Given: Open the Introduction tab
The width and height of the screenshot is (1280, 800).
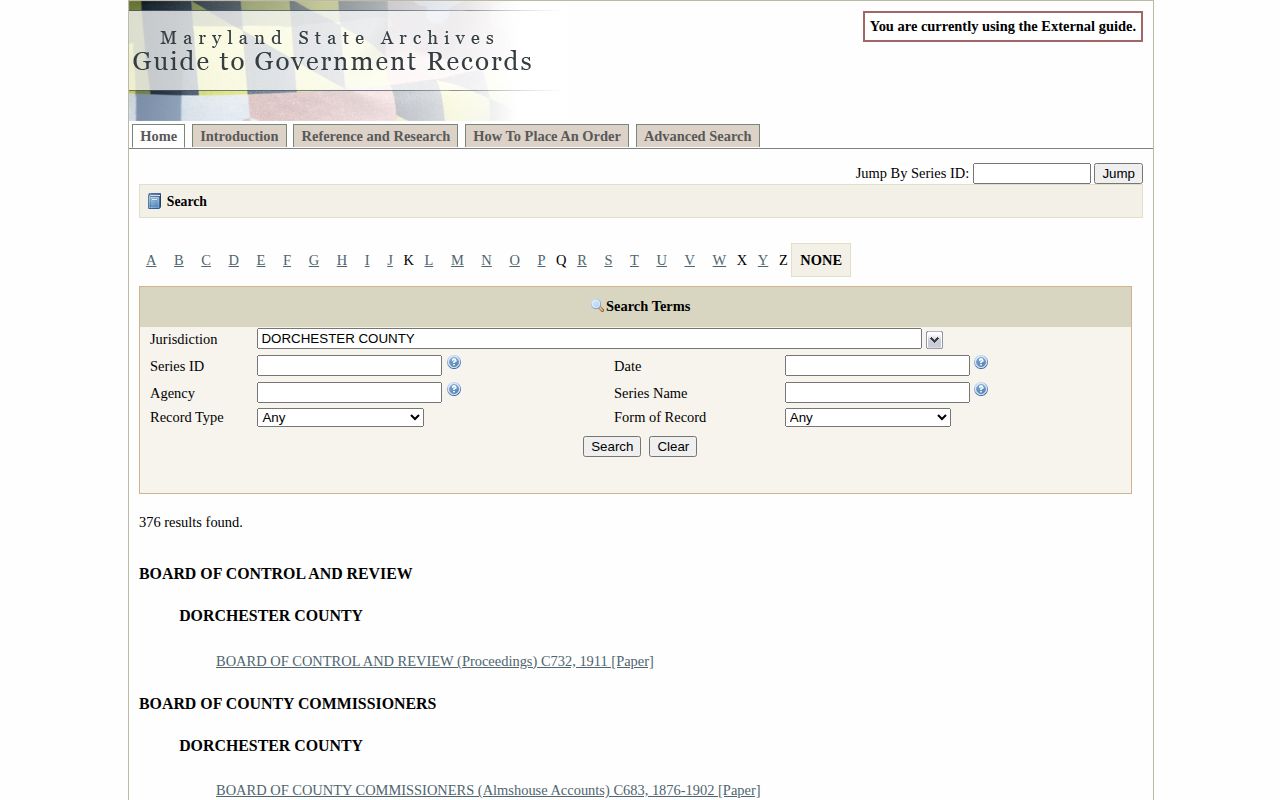Looking at the screenshot, I should (x=239, y=136).
